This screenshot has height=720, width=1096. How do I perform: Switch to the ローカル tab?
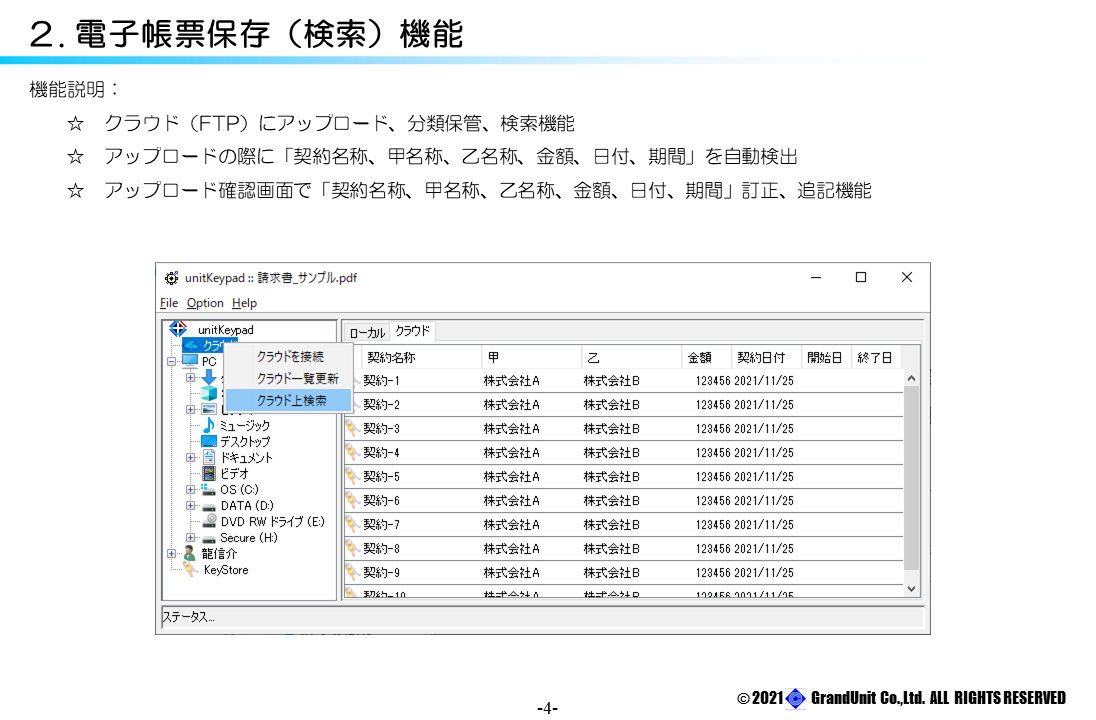(367, 333)
